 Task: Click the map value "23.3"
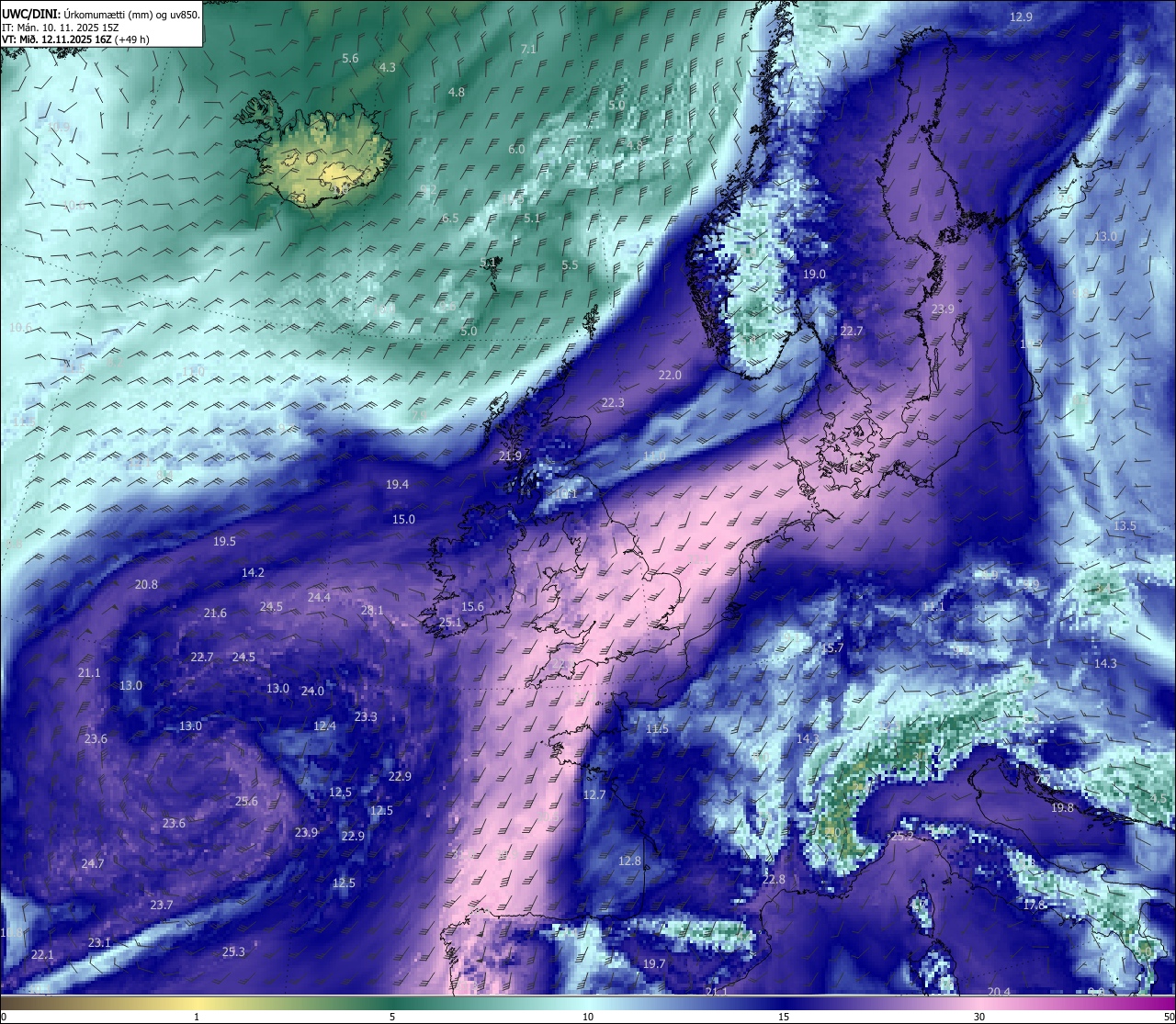tap(366, 717)
